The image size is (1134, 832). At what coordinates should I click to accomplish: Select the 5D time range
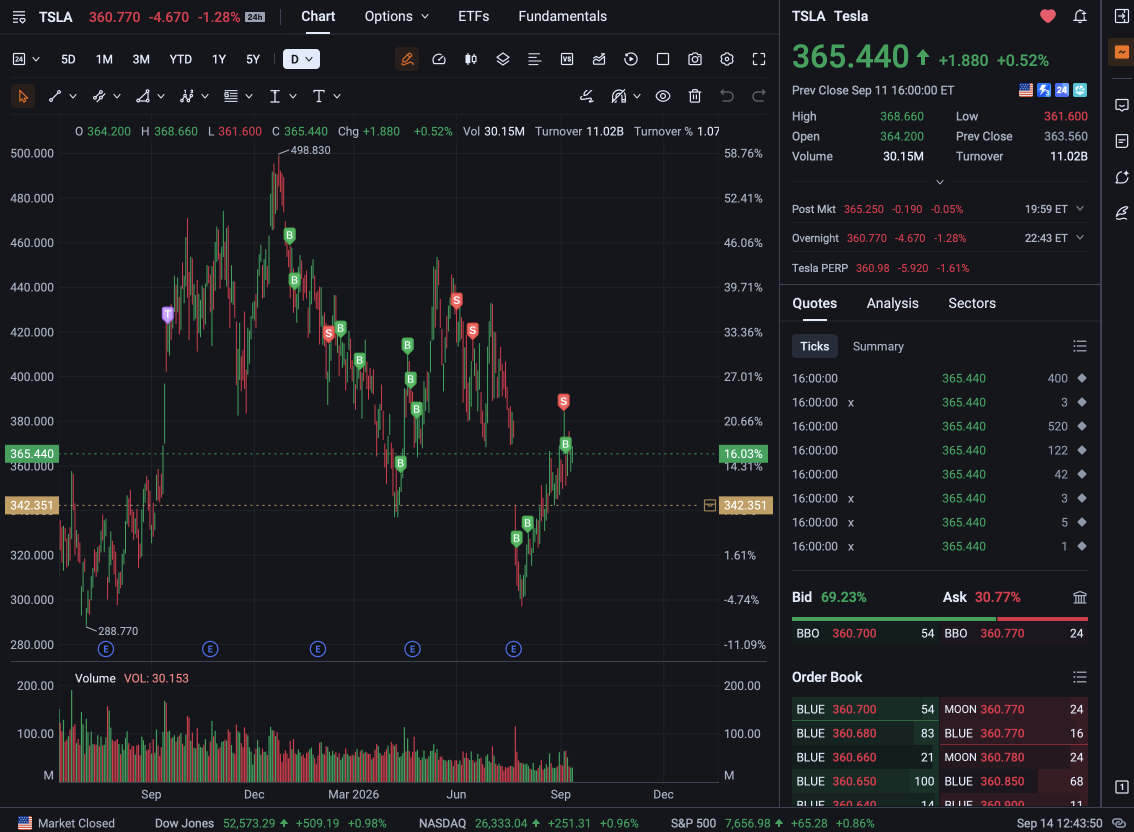click(x=68, y=59)
